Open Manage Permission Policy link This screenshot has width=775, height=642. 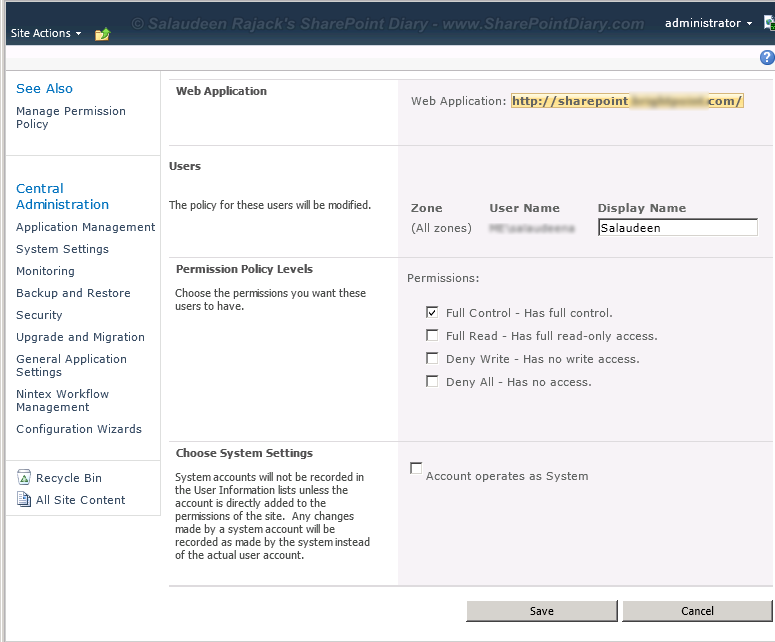click(x=71, y=118)
